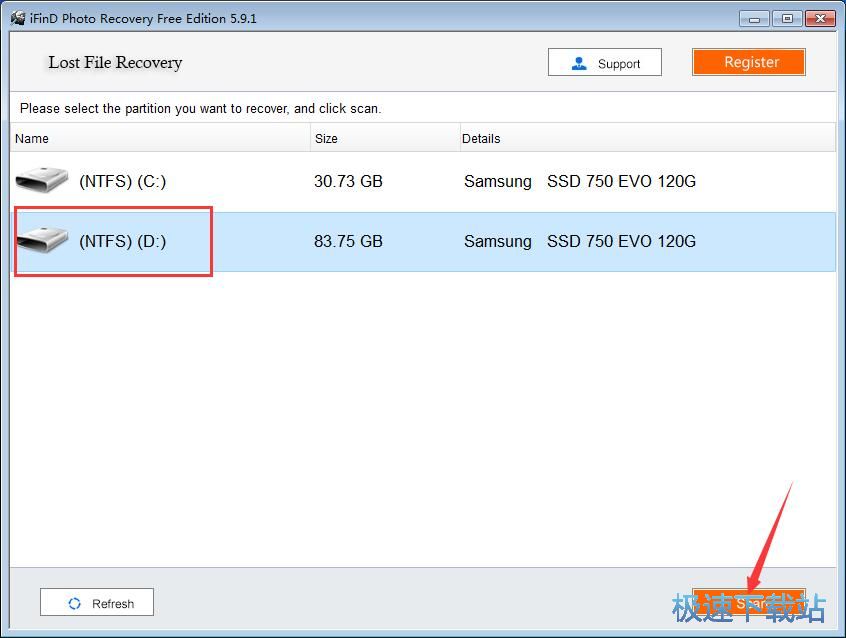Click the Details column header
The width and height of the screenshot is (846, 638).
646,138
